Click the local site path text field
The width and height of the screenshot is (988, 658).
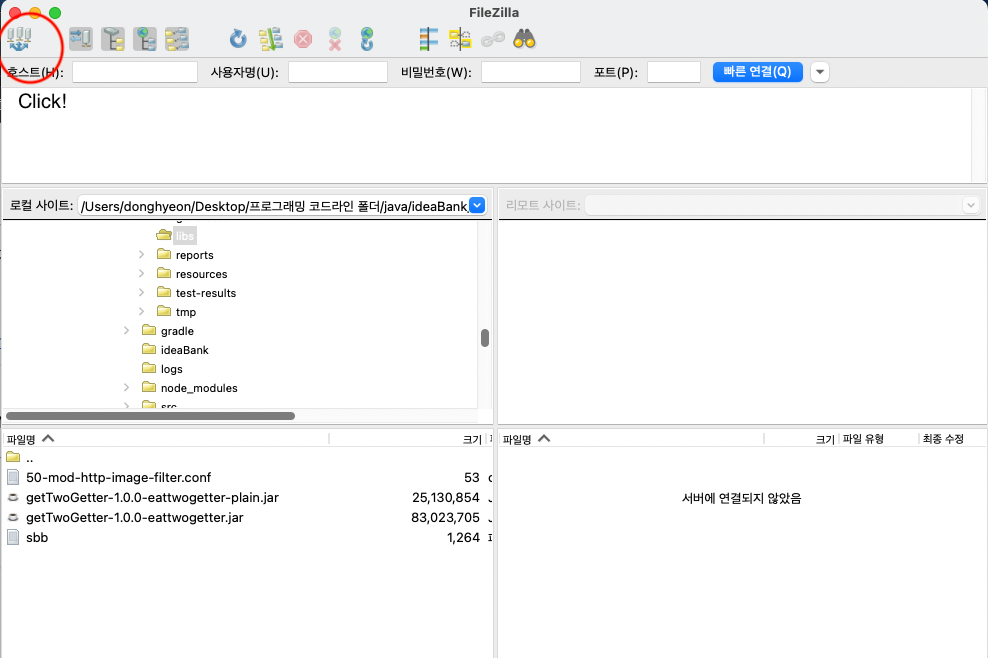pyautogui.click(x=273, y=205)
